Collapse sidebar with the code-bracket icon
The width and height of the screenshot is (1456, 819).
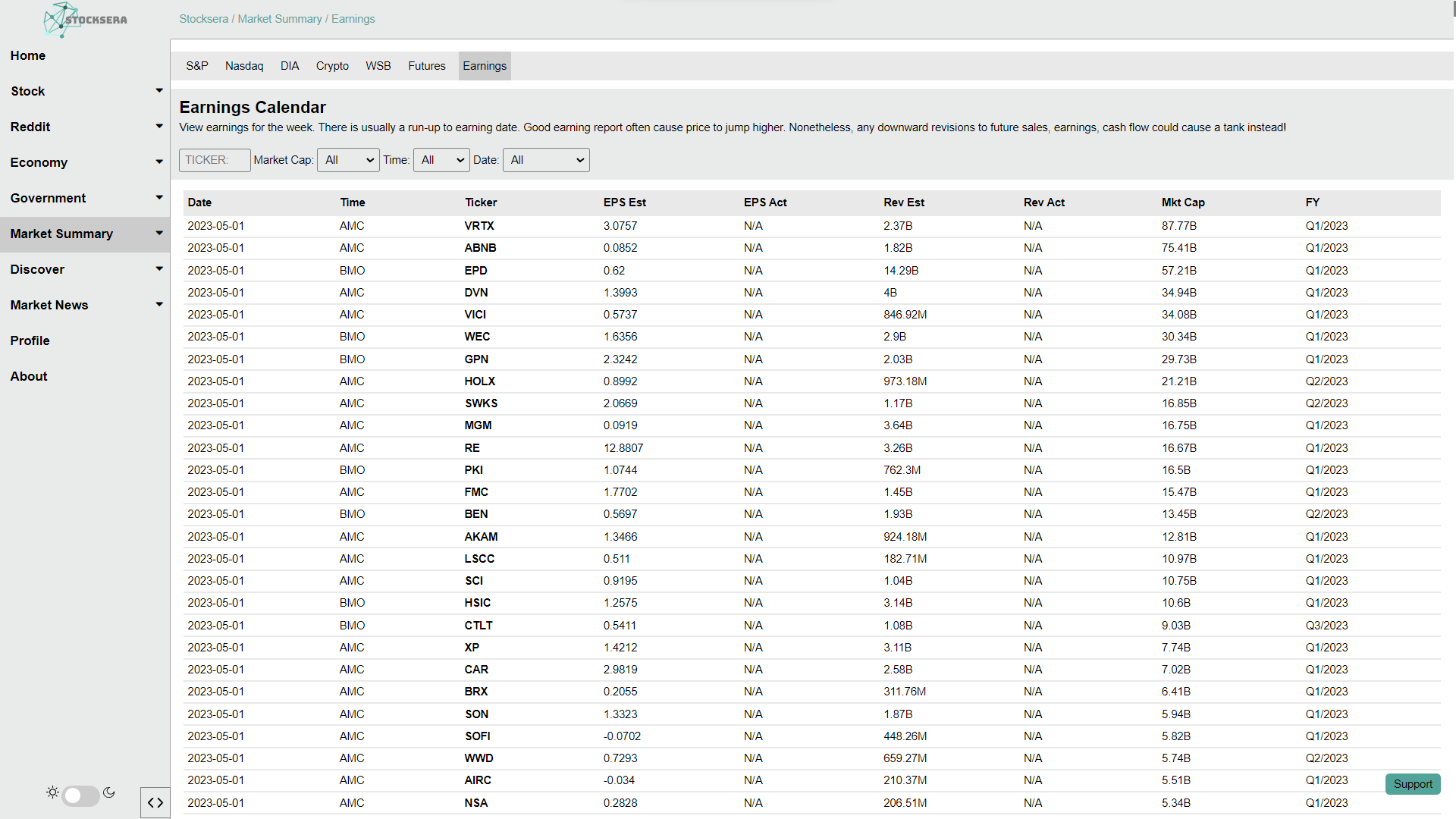coord(155,802)
